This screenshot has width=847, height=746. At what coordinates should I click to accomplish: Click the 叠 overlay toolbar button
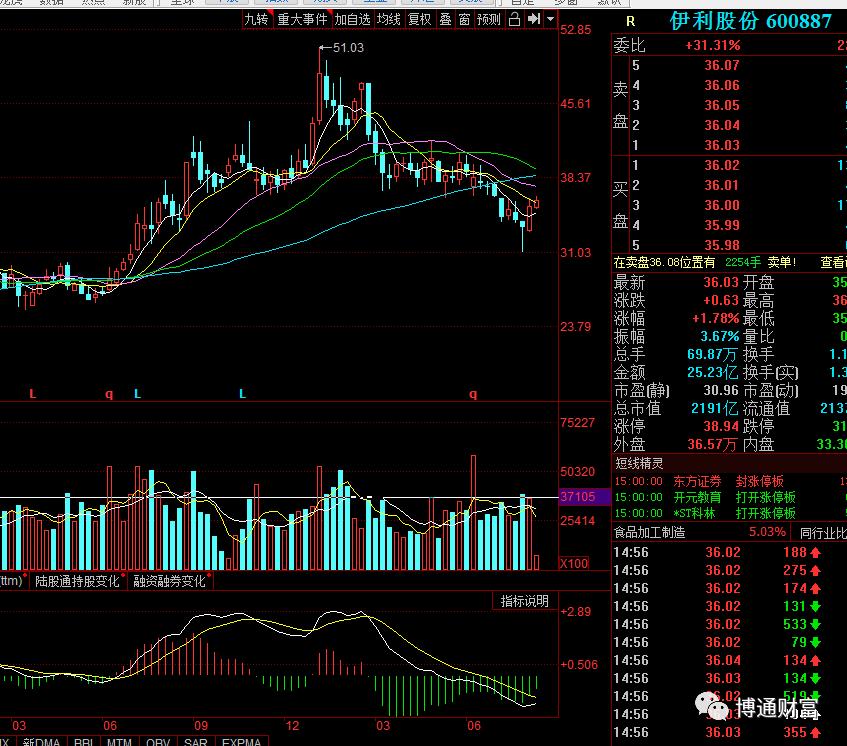tap(445, 19)
